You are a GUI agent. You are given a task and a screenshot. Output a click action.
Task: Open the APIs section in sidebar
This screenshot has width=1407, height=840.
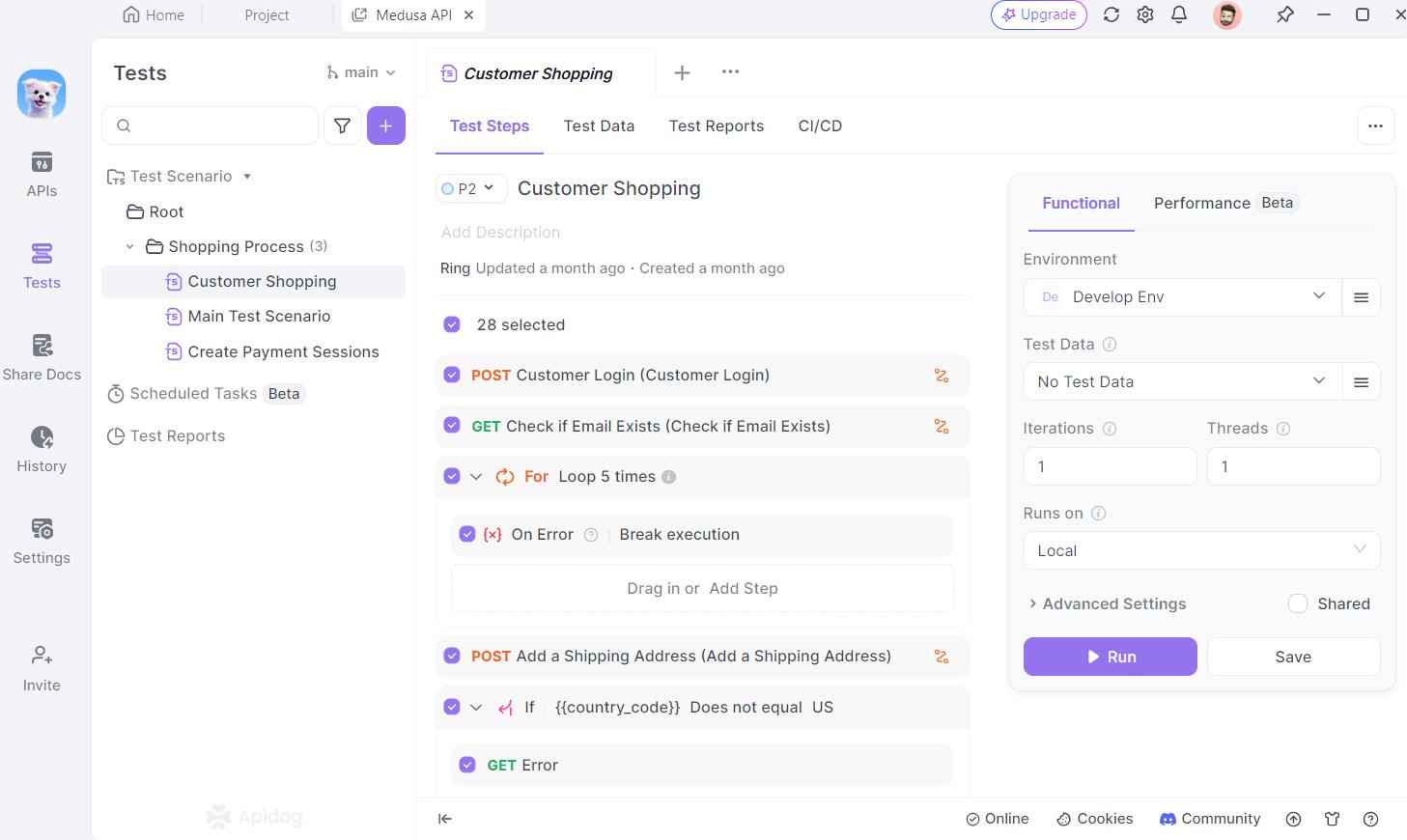coord(42,174)
